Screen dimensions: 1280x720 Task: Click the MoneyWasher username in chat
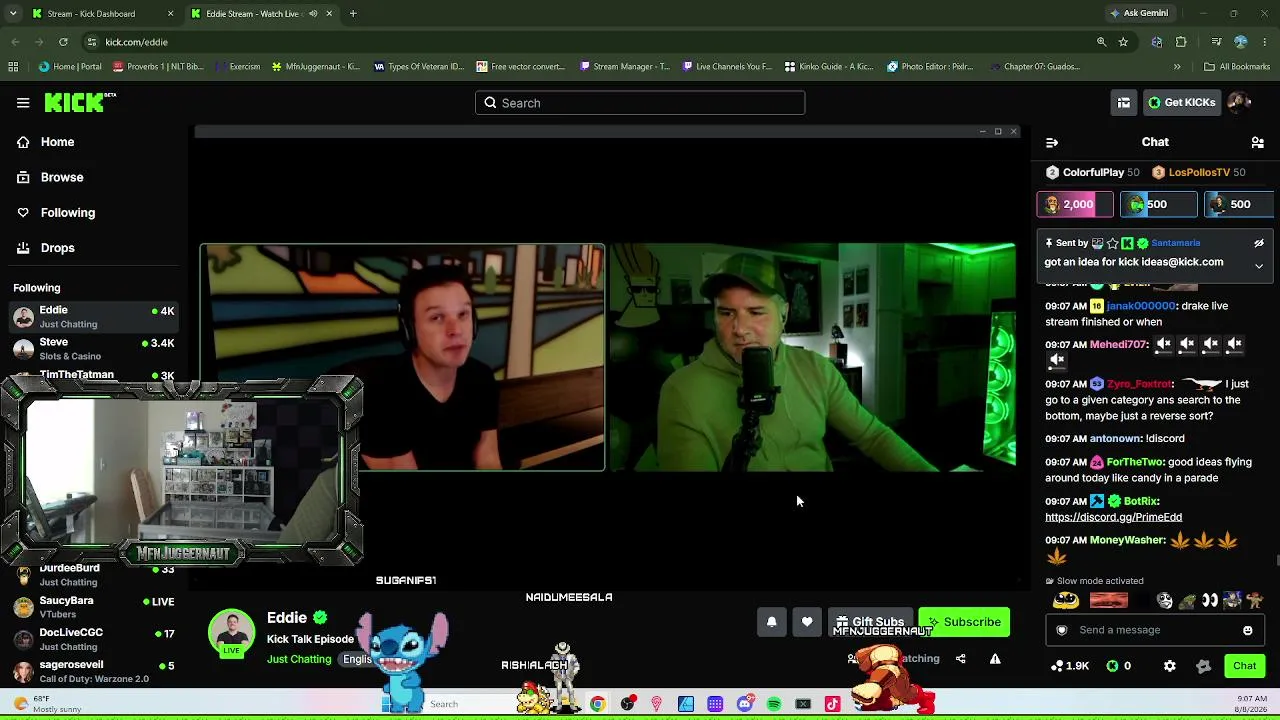point(1128,540)
